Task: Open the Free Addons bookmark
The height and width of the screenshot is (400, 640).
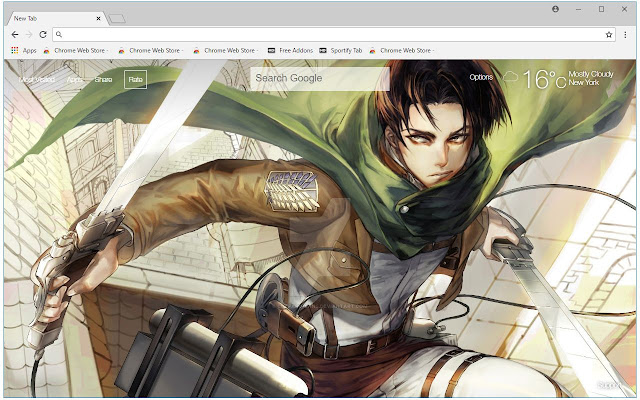Action: tap(290, 51)
